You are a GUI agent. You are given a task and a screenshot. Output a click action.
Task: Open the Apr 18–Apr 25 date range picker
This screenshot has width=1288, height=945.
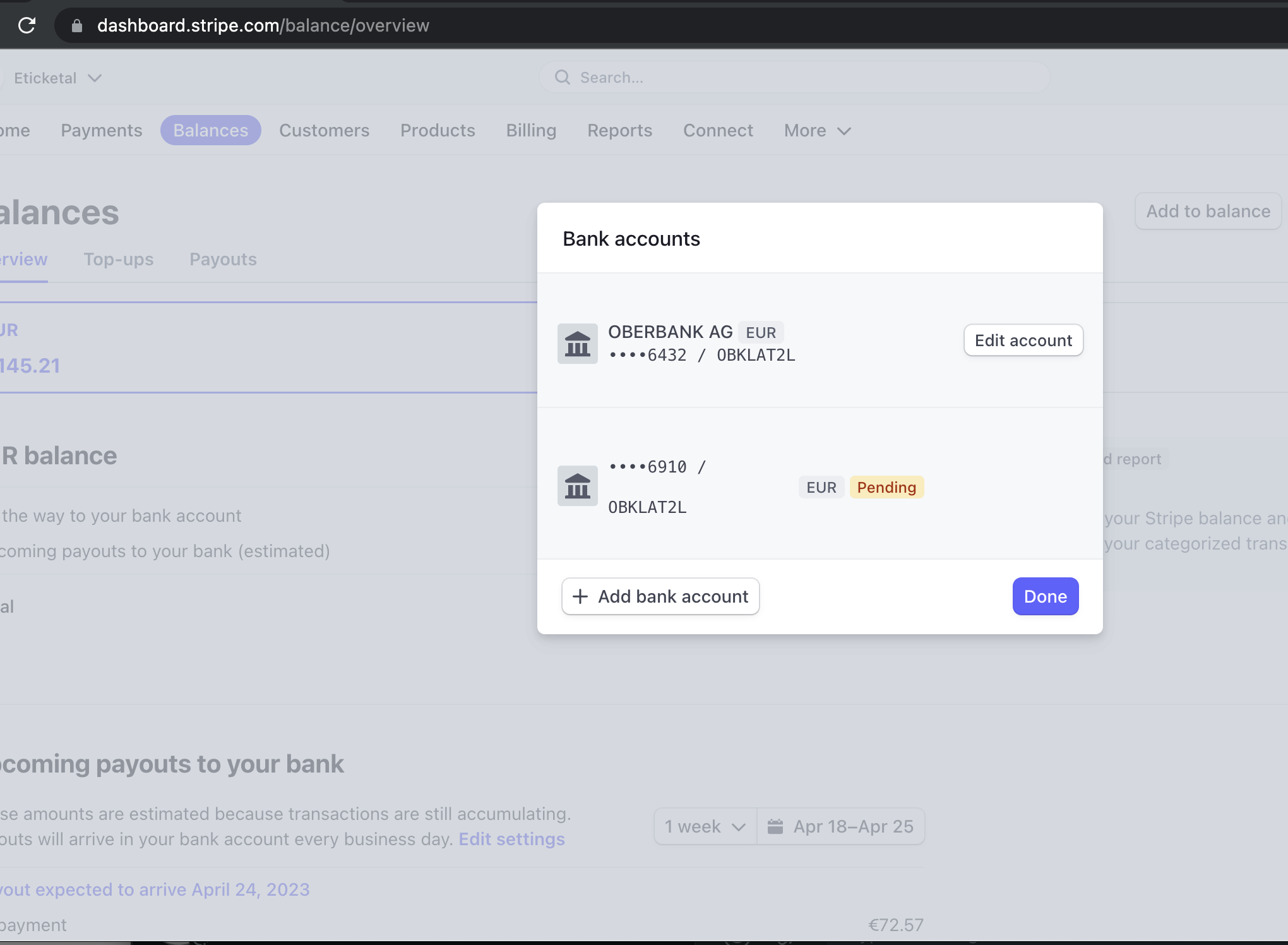(x=841, y=826)
